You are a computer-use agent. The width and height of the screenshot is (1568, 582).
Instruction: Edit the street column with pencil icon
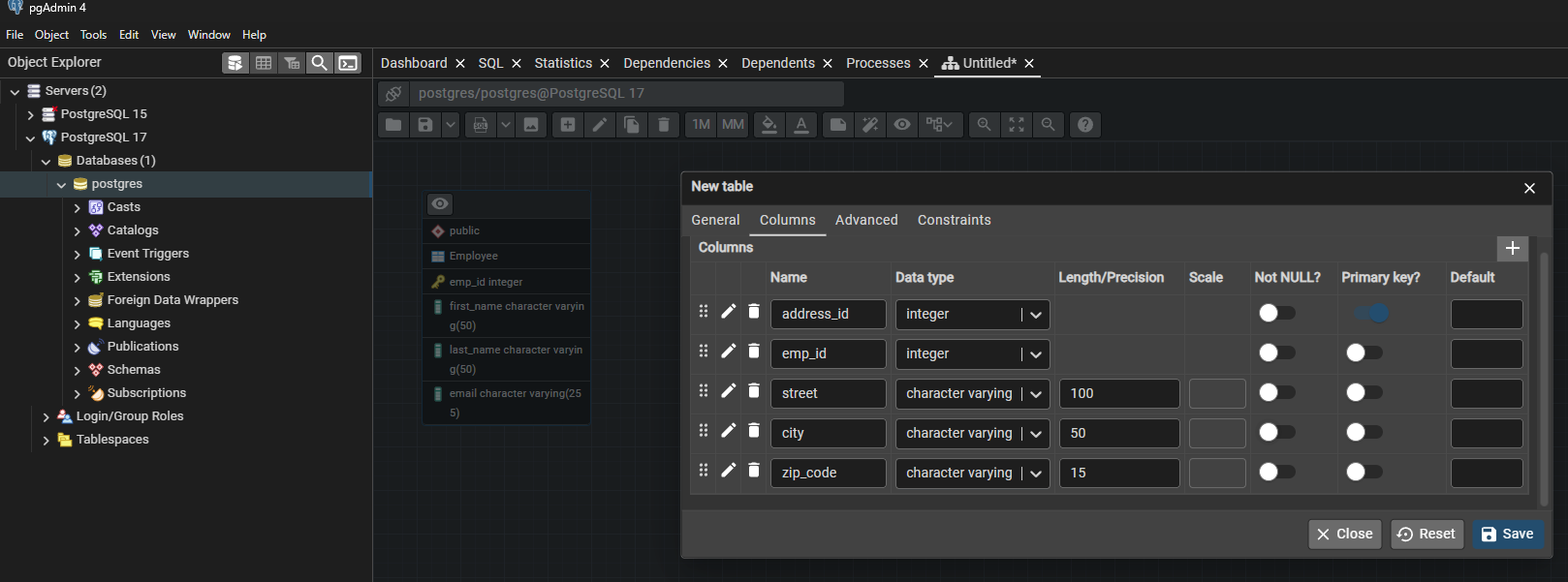coord(729,390)
